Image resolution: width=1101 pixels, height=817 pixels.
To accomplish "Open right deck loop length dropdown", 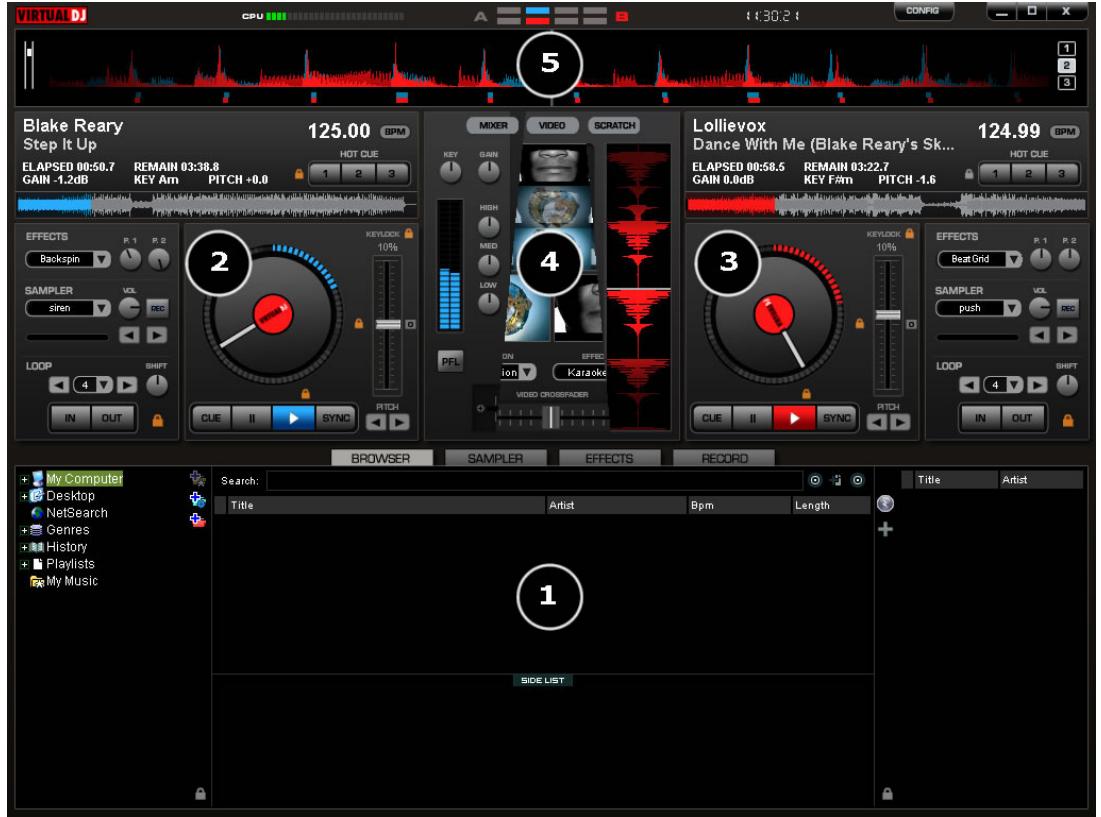I will 1015,385.
